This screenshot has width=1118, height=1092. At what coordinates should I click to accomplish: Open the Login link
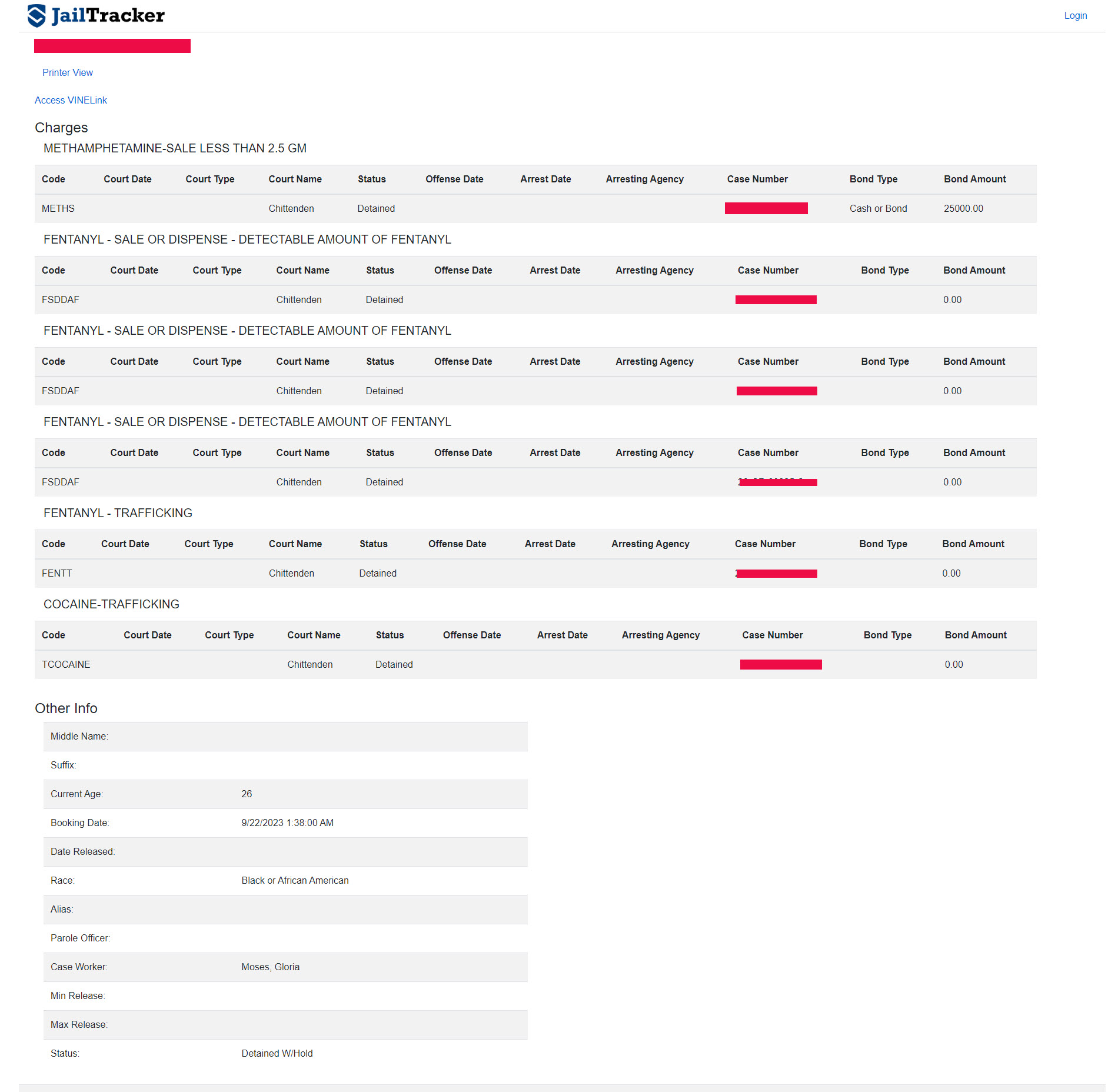[x=1075, y=16]
